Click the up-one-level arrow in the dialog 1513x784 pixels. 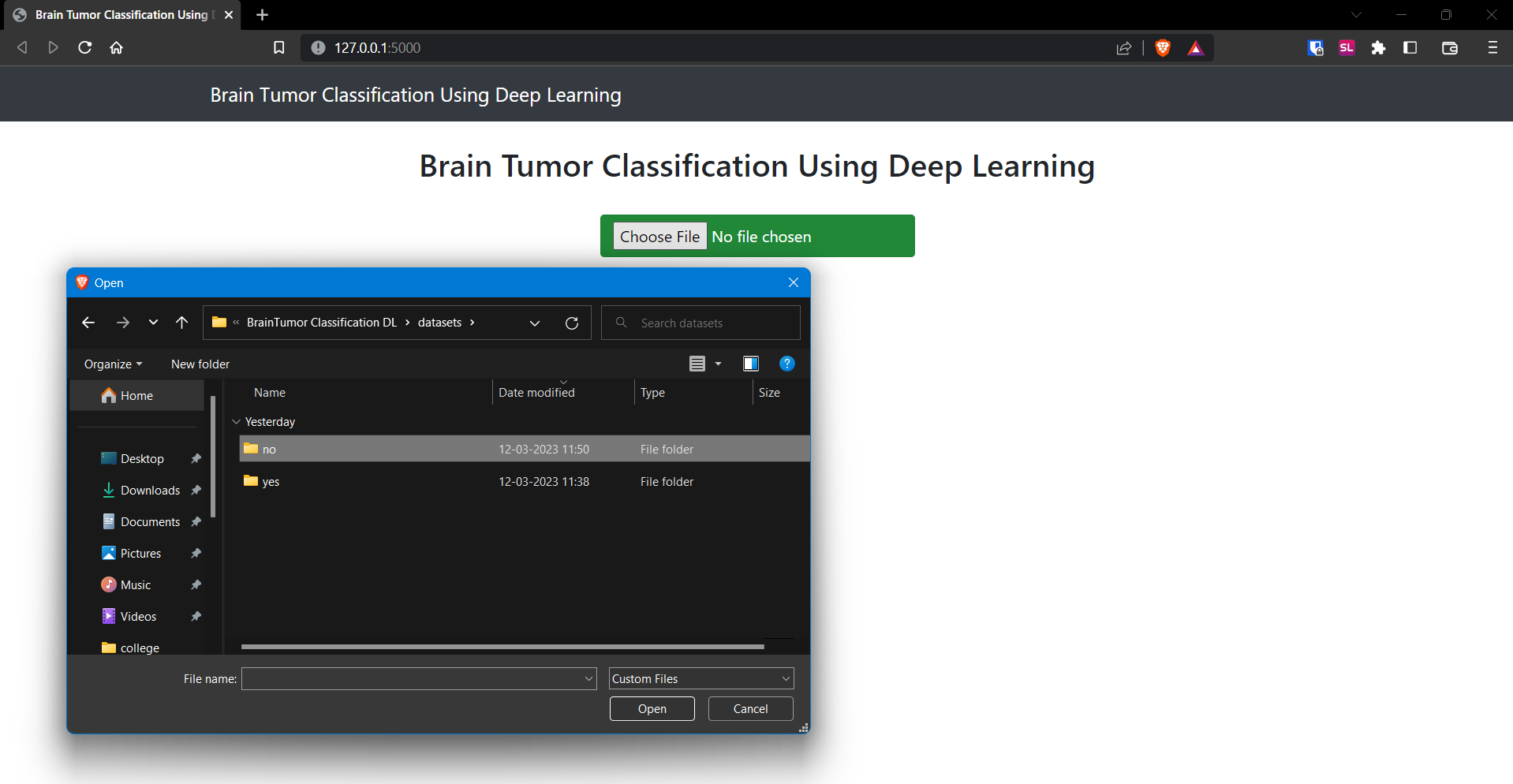click(x=181, y=322)
